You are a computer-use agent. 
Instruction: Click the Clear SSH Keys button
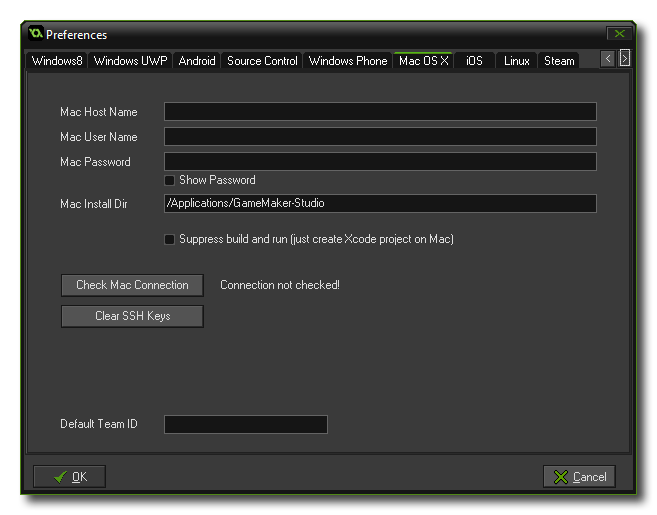coord(132,317)
